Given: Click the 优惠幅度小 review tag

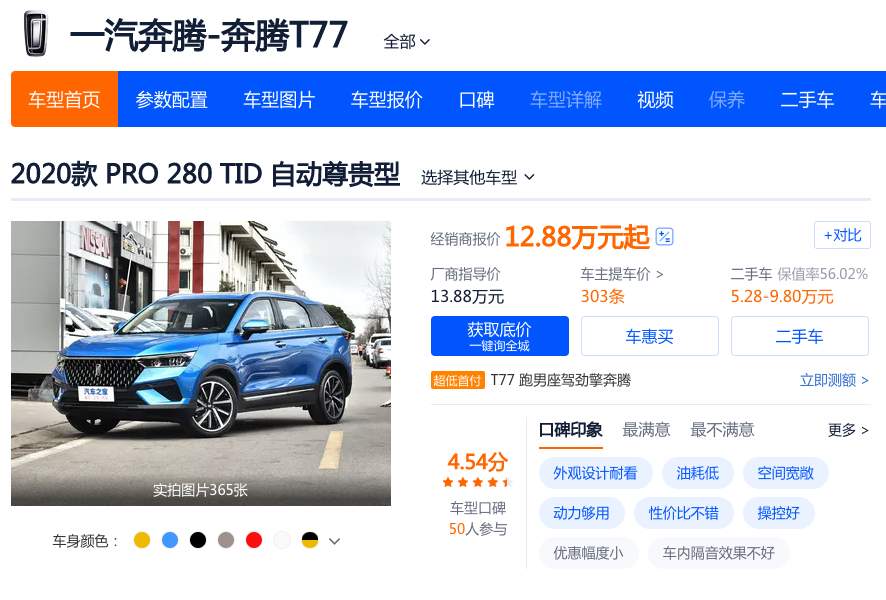Looking at the screenshot, I should point(588,553).
